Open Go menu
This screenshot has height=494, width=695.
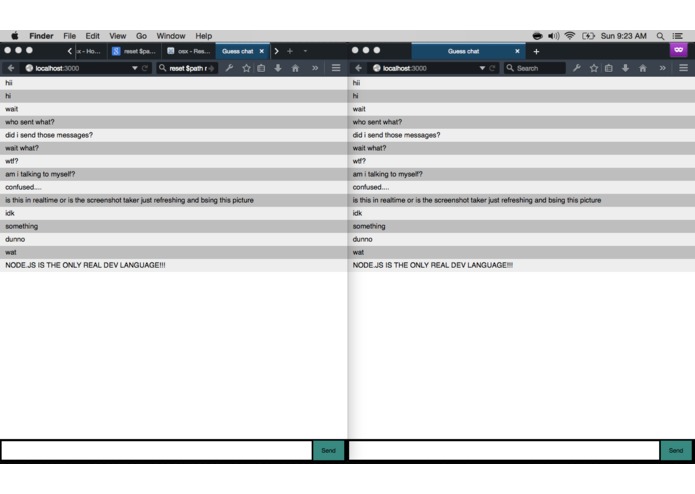(141, 36)
